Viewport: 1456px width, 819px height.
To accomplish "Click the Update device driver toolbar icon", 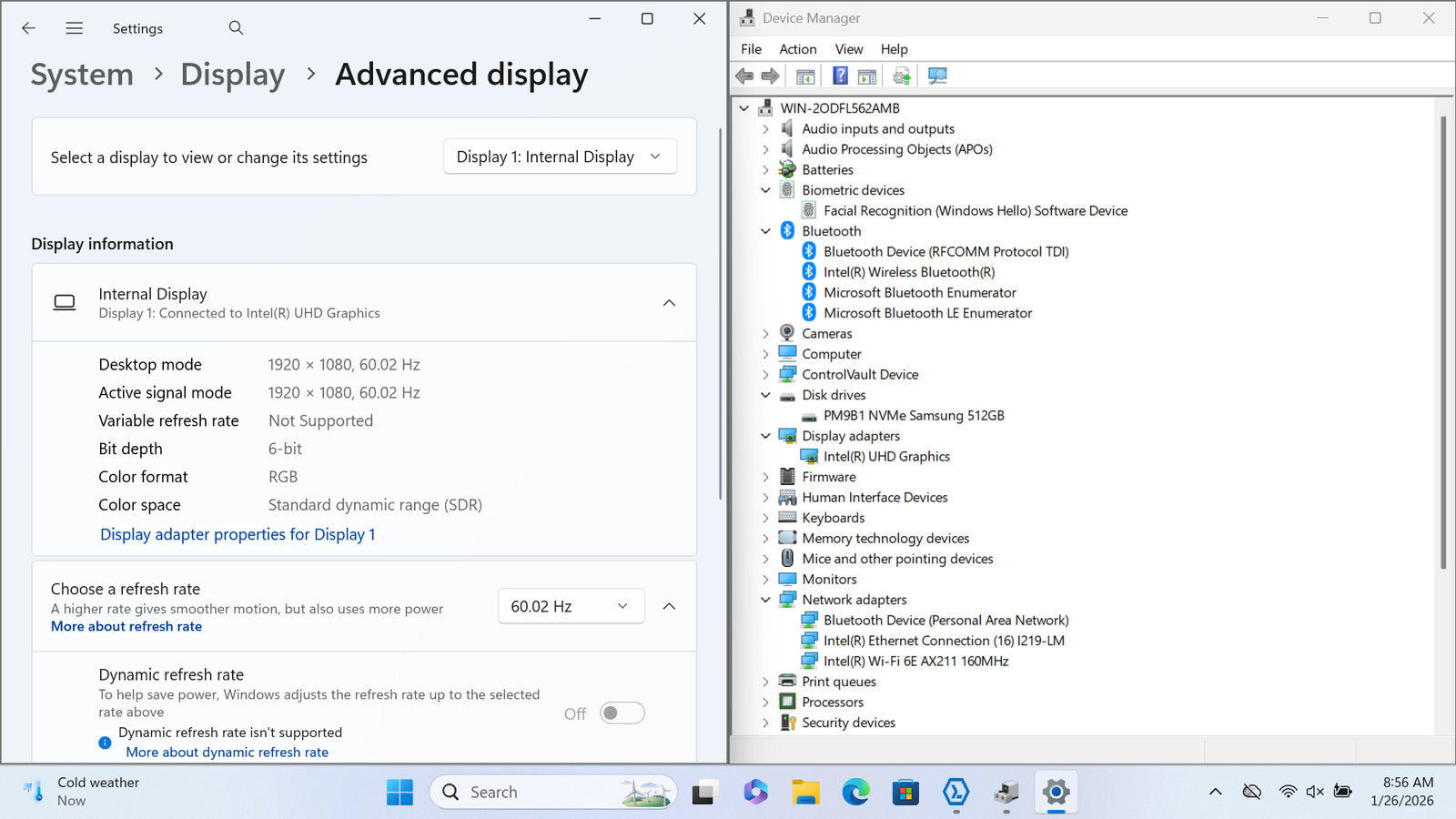I will coord(902,76).
